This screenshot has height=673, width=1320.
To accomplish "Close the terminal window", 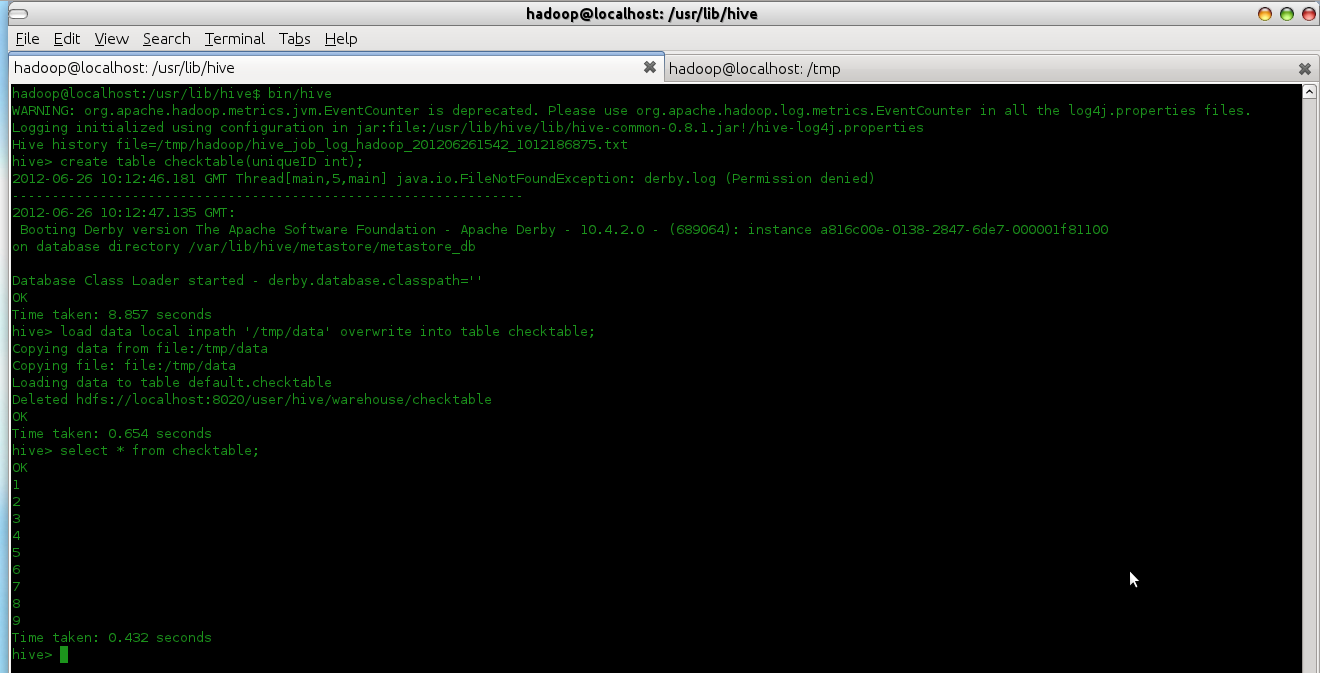I will (1307, 14).
